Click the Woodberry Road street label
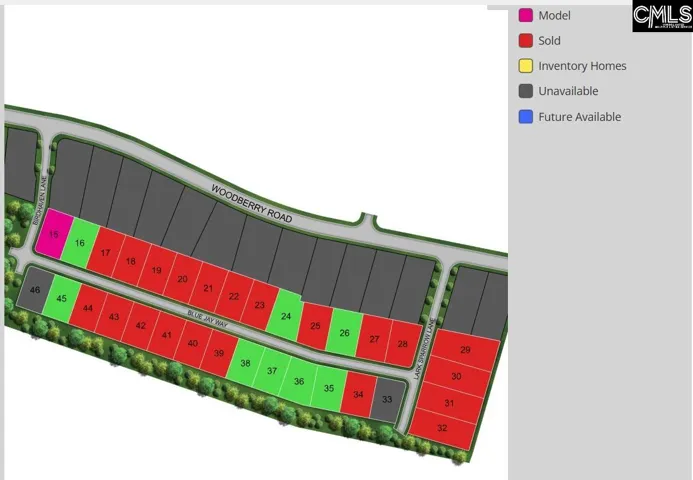Viewport: 693px width, 480px height. tap(251, 203)
